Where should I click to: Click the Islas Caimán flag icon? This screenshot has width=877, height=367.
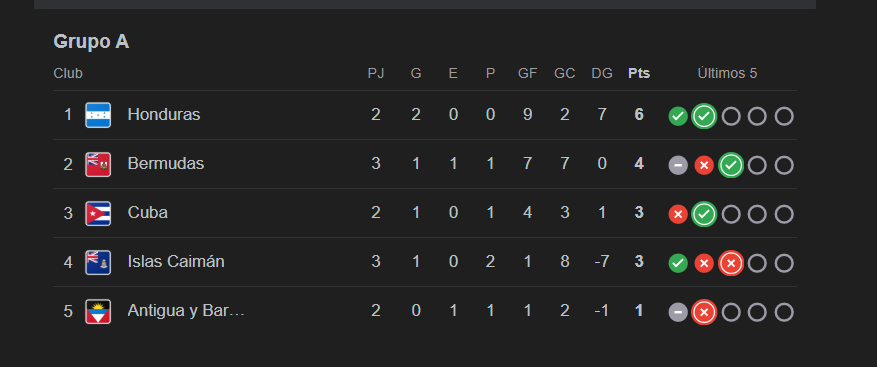tap(98, 262)
